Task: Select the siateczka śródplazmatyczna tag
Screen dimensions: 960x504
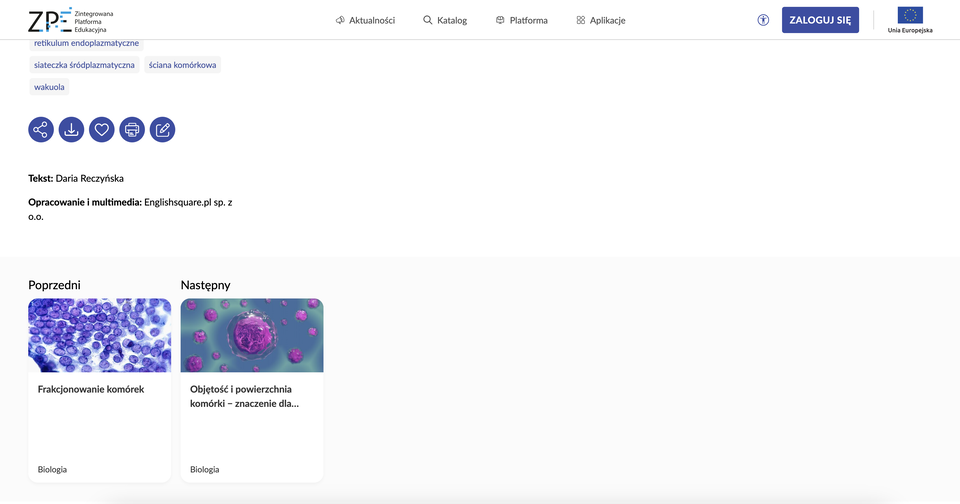Action: (84, 65)
